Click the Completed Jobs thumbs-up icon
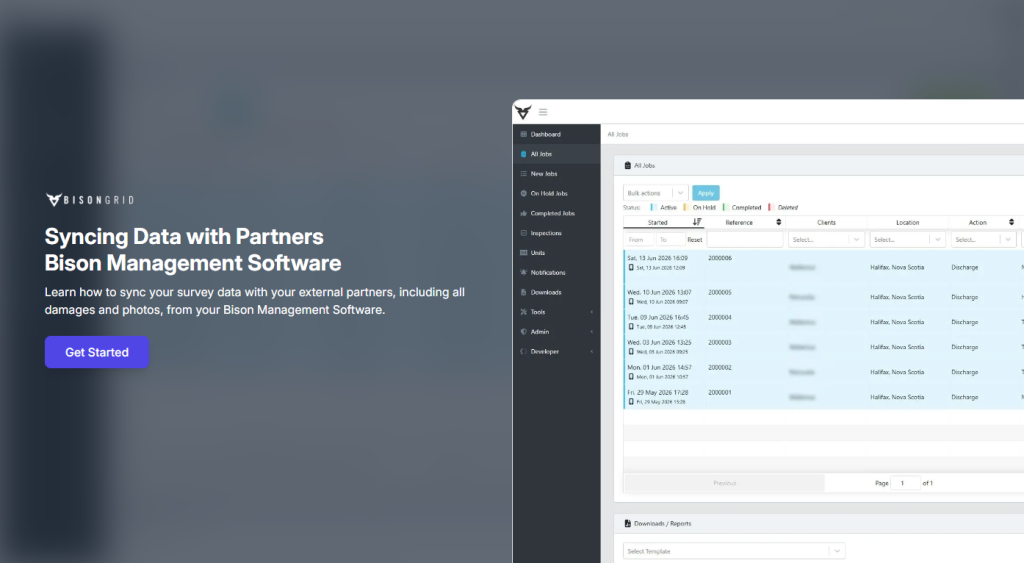 pyautogui.click(x=523, y=213)
